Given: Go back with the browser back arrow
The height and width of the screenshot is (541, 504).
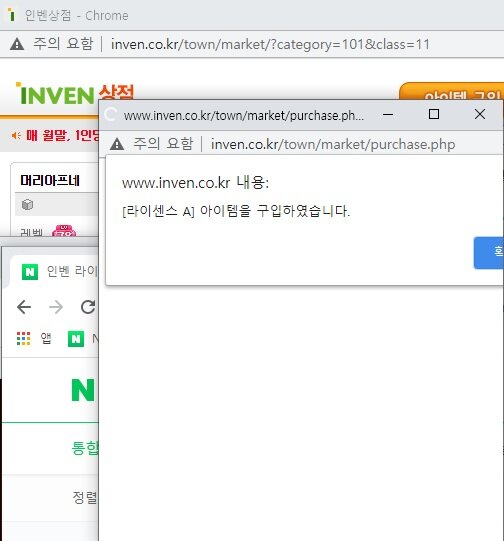Looking at the screenshot, I should [x=24, y=307].
